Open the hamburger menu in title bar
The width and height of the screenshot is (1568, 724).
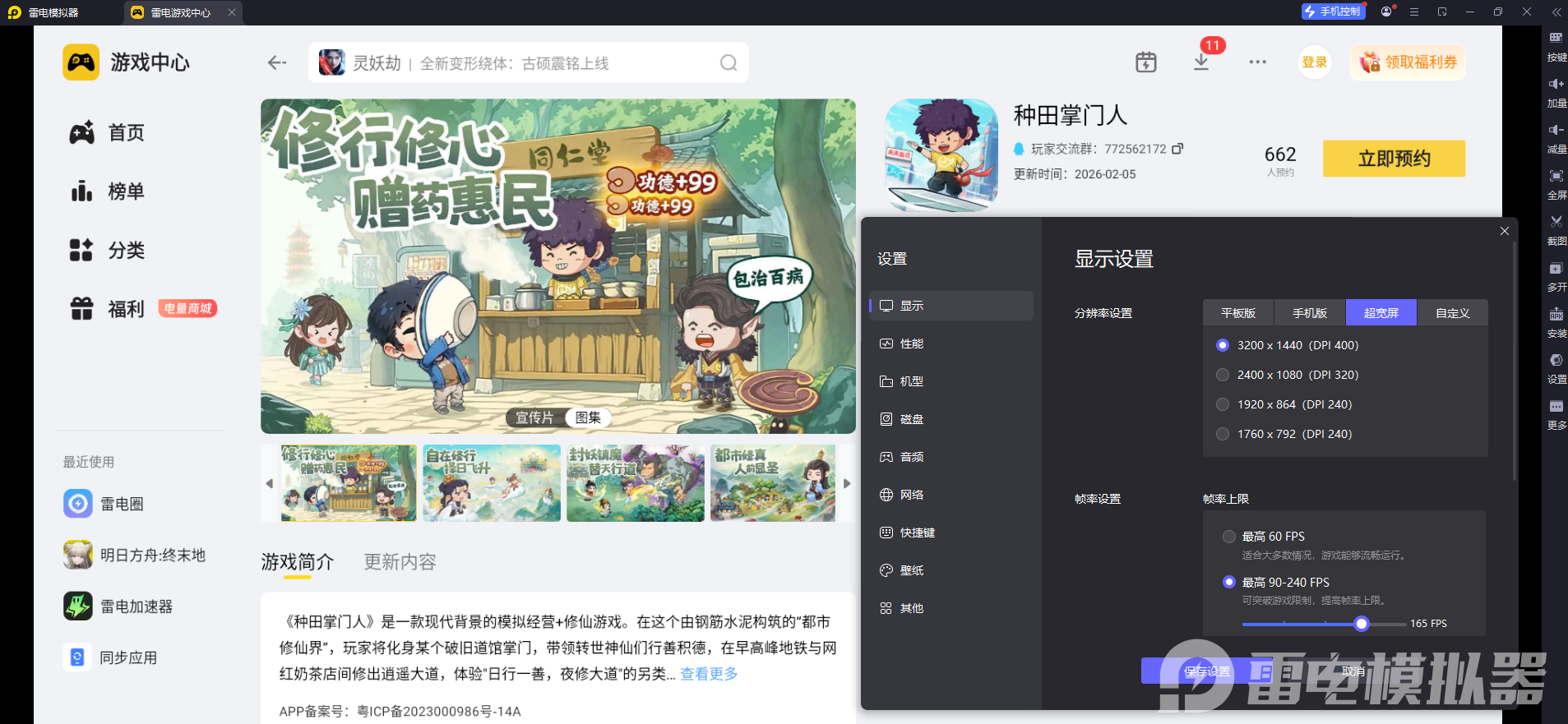pyautogui.click(x=1414, y=12)
